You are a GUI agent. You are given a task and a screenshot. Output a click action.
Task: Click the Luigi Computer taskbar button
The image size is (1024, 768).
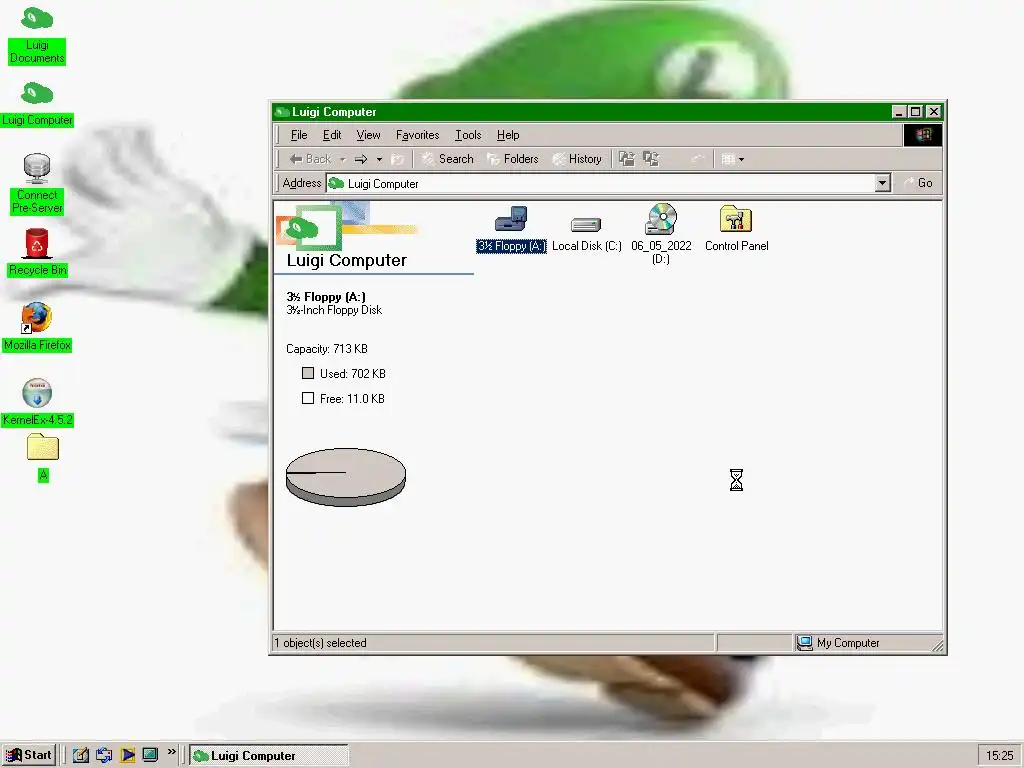[x=269, y=756]
